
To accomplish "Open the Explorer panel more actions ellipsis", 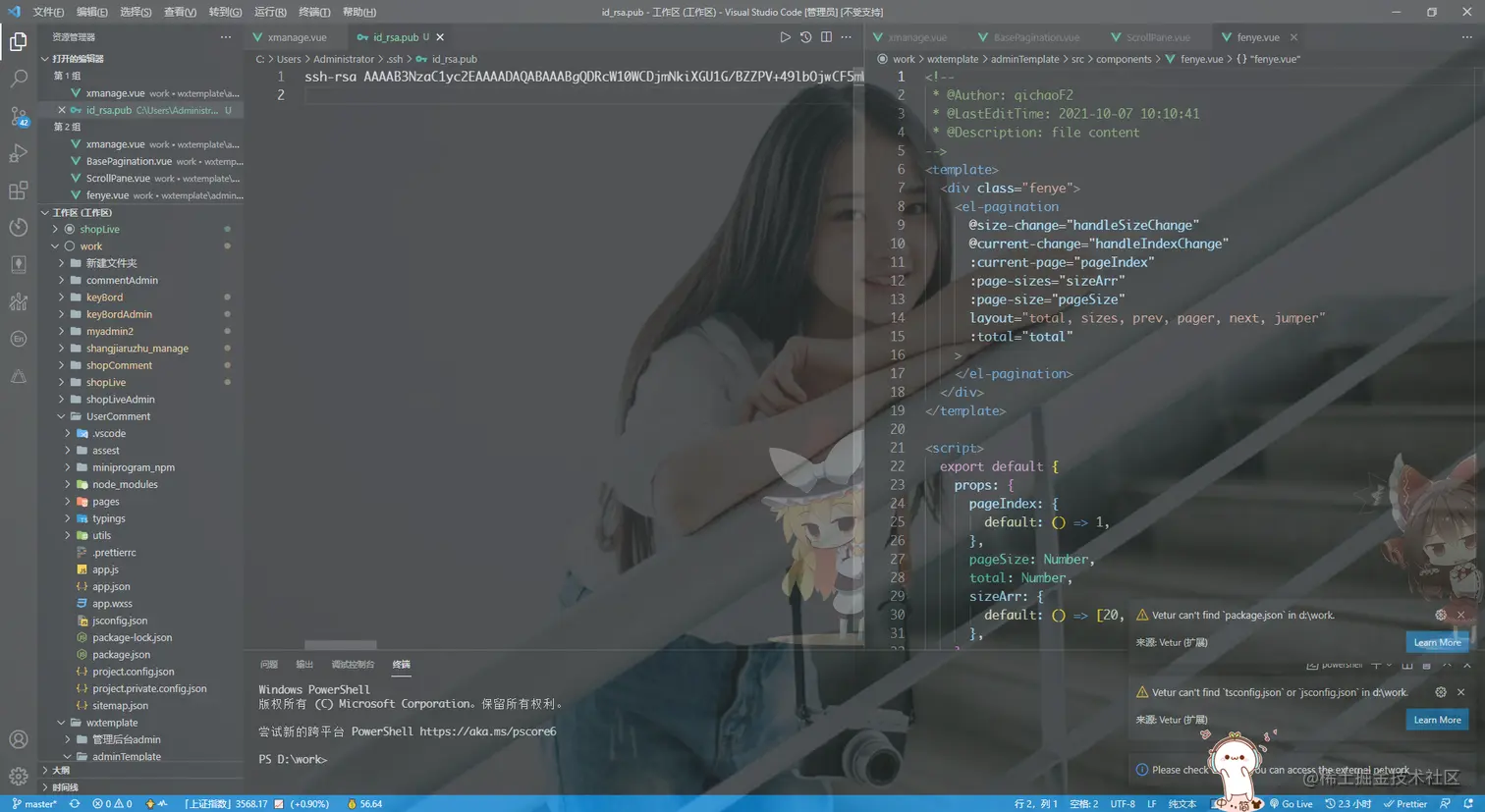I will pos(226,37).
